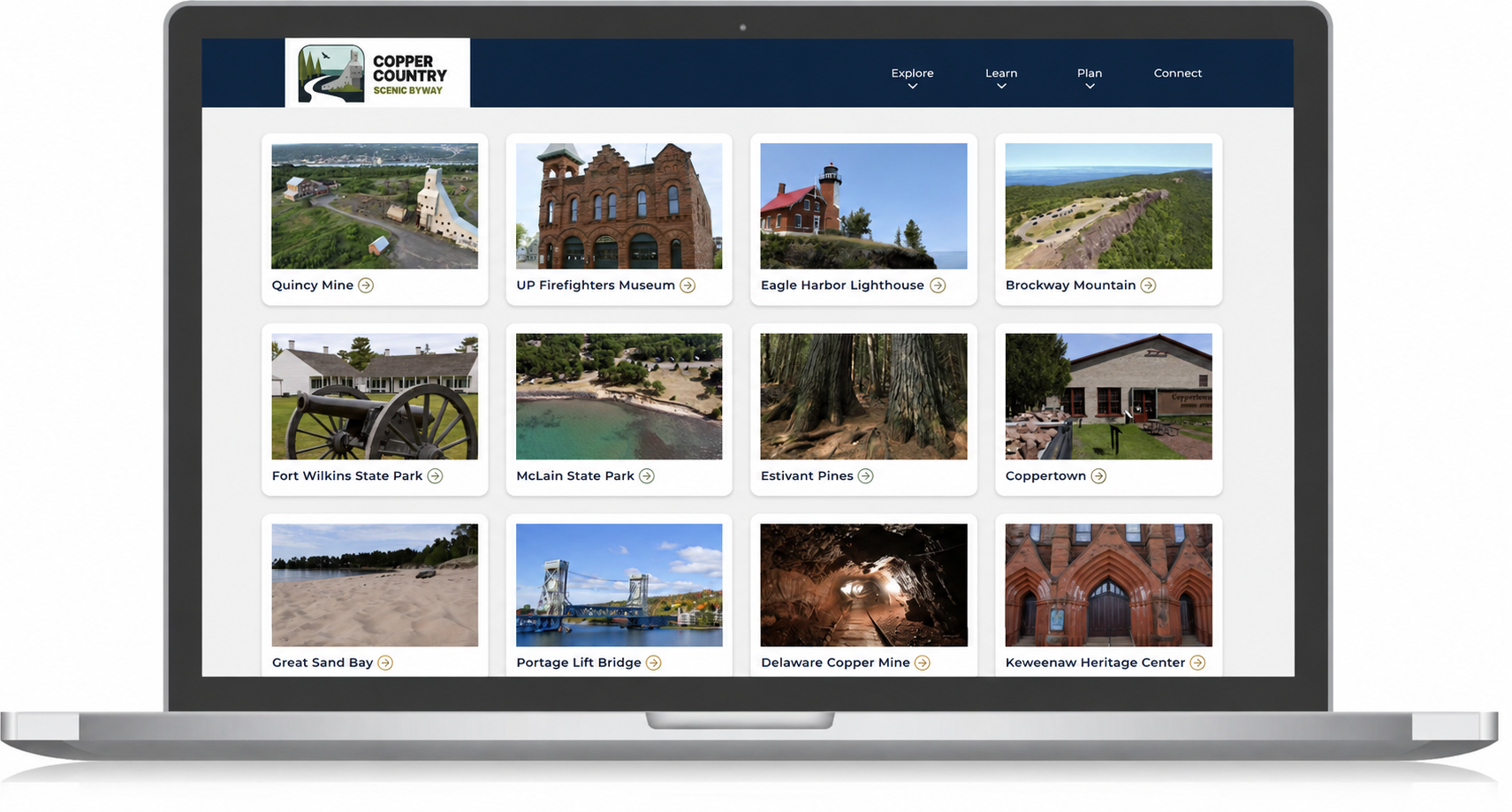Open the Quincy Mine link

point(313,285)
